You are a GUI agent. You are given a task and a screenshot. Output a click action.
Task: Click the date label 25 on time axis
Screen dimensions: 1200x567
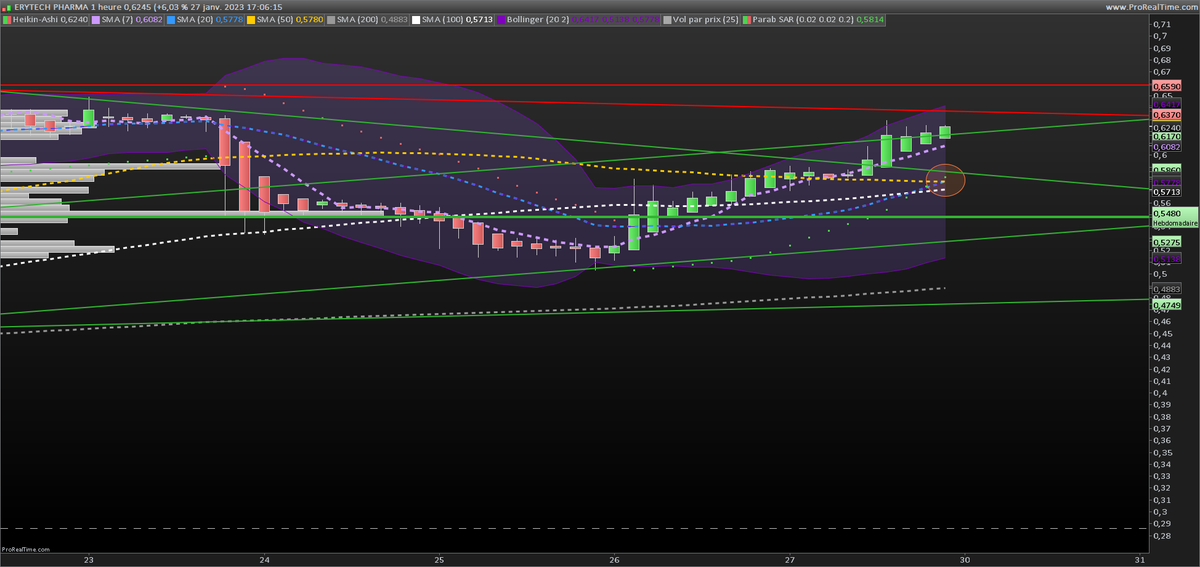coord(439,559)
